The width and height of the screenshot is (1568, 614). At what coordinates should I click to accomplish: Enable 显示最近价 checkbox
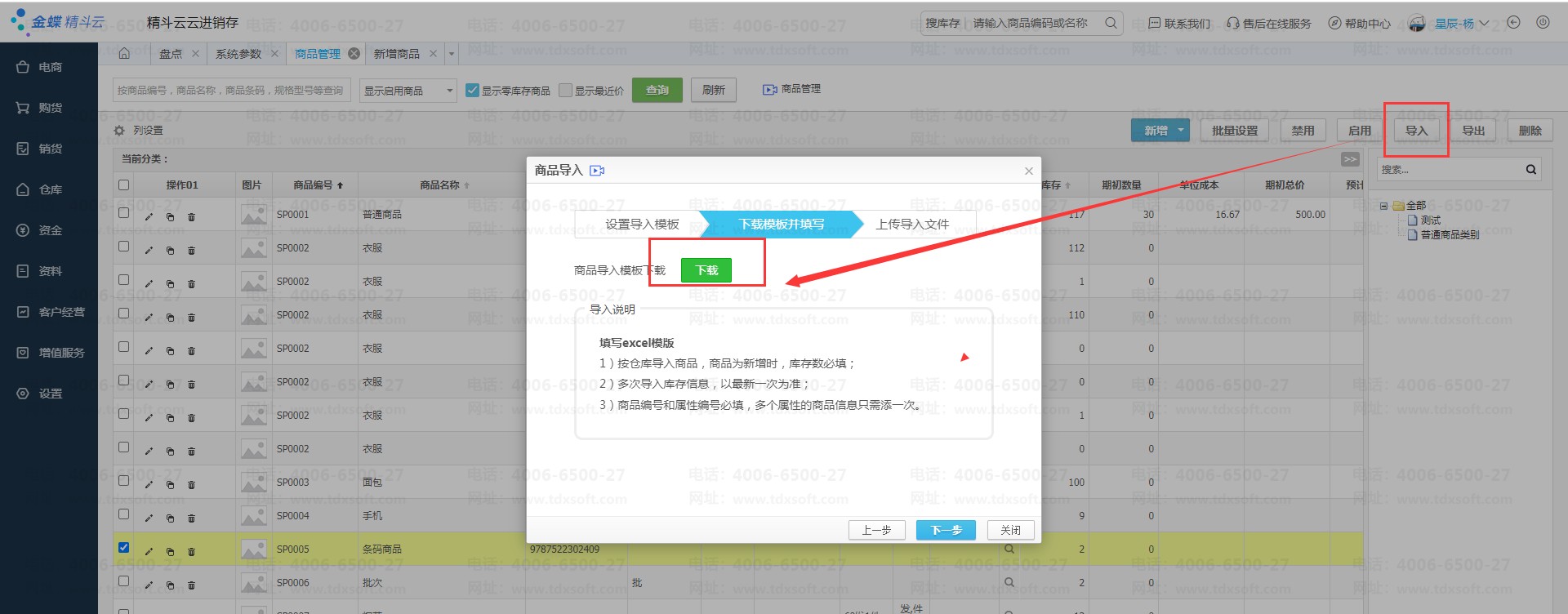(x=565, y=91)
